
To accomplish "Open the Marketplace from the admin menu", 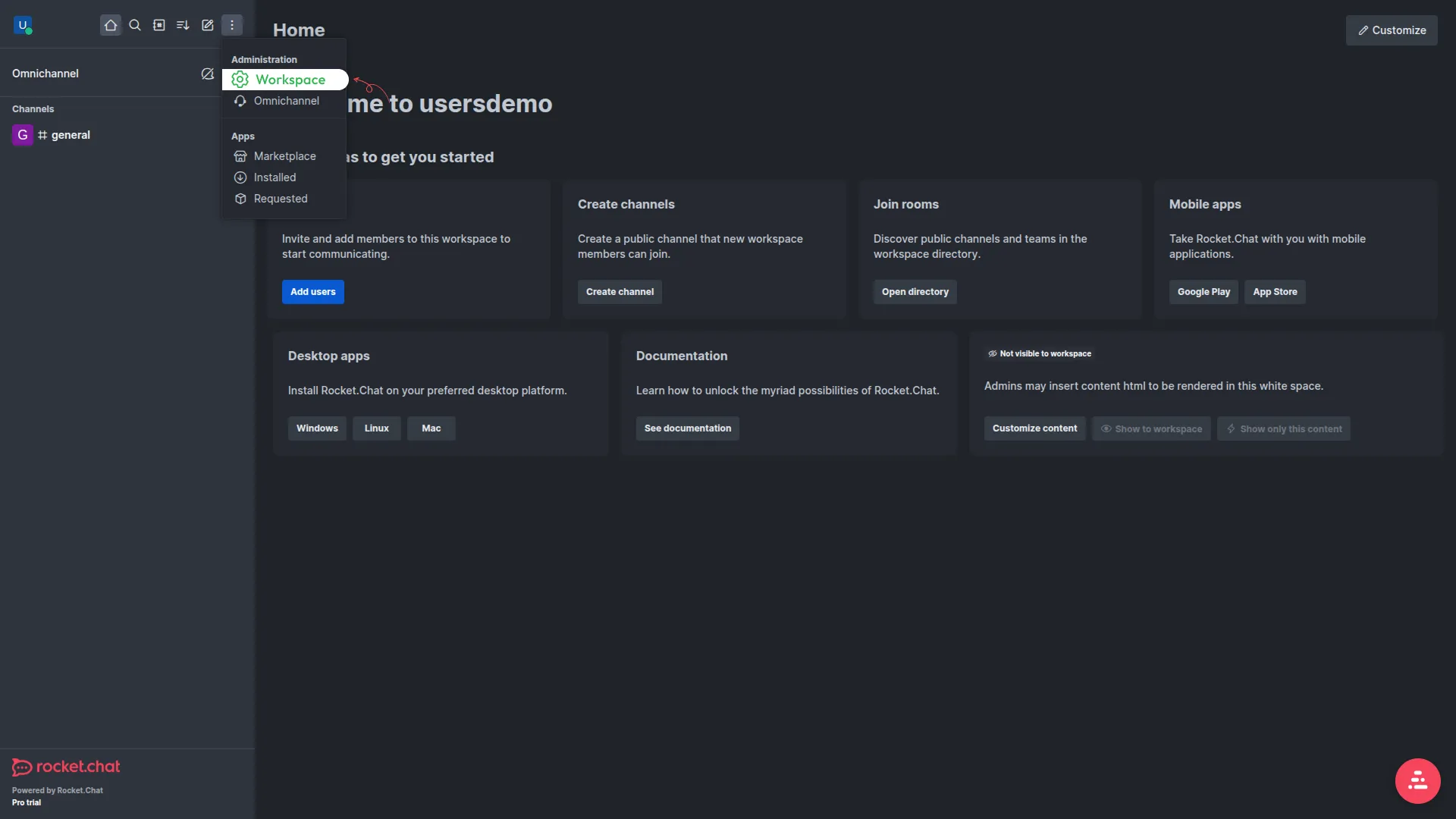I will (x=284, y=156).
